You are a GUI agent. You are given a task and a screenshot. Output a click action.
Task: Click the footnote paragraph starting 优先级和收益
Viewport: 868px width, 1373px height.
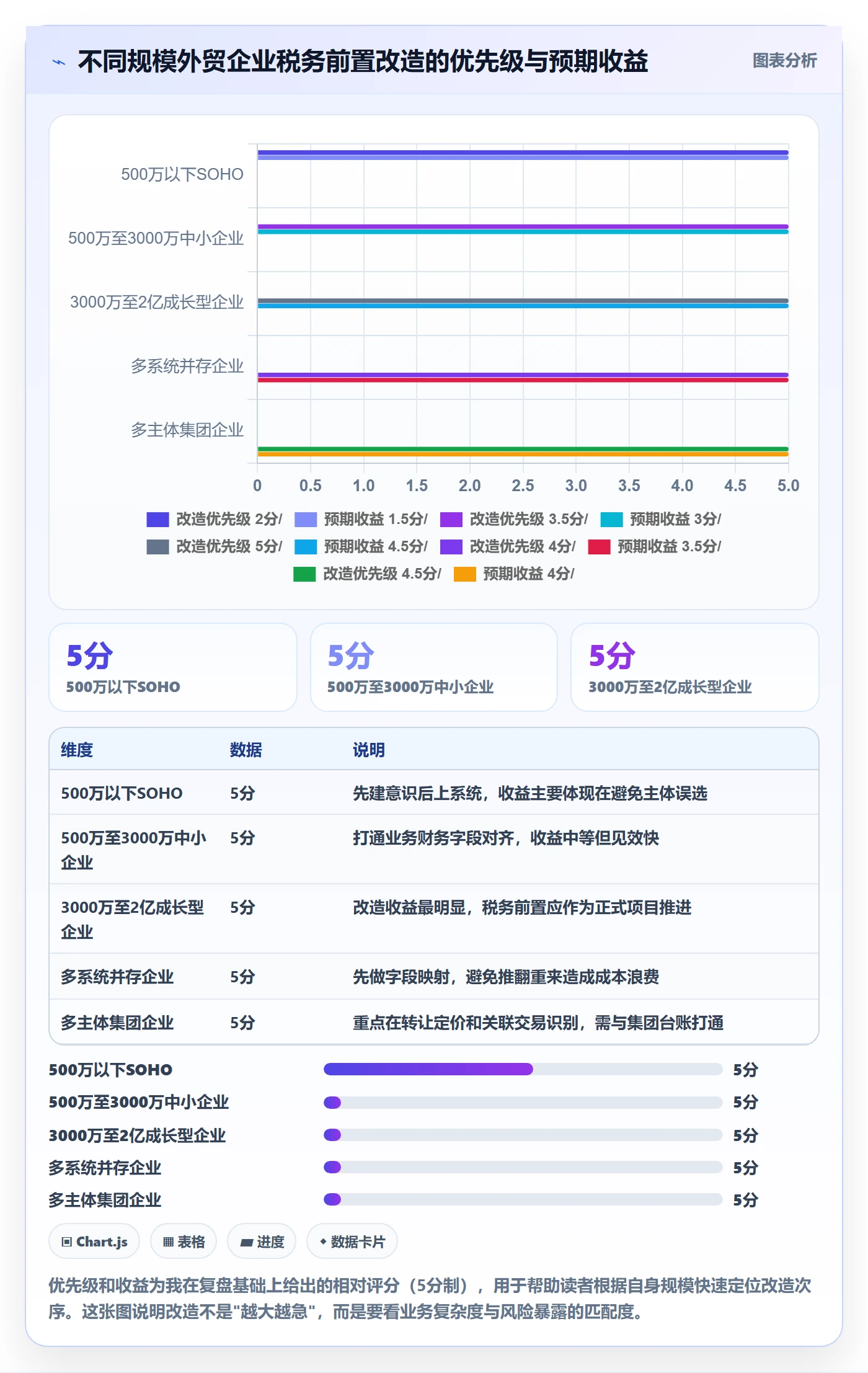(430, 1299)
